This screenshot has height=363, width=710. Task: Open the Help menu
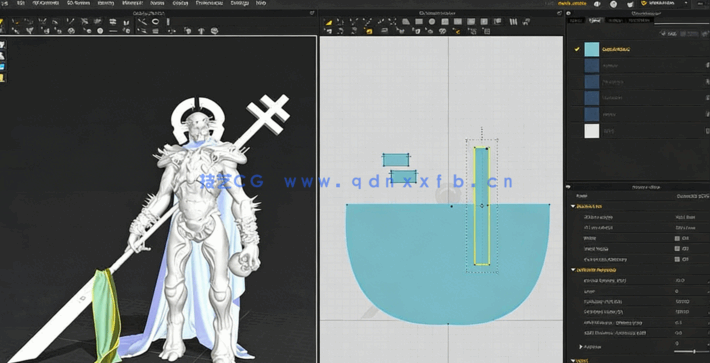coord(261,3)
